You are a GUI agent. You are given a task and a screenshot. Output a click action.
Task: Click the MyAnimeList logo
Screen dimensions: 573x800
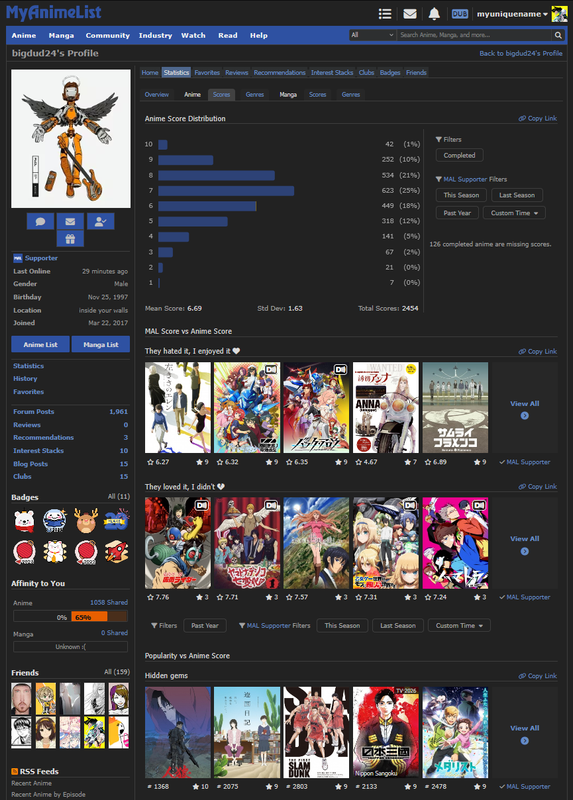[x=54, y=12]
